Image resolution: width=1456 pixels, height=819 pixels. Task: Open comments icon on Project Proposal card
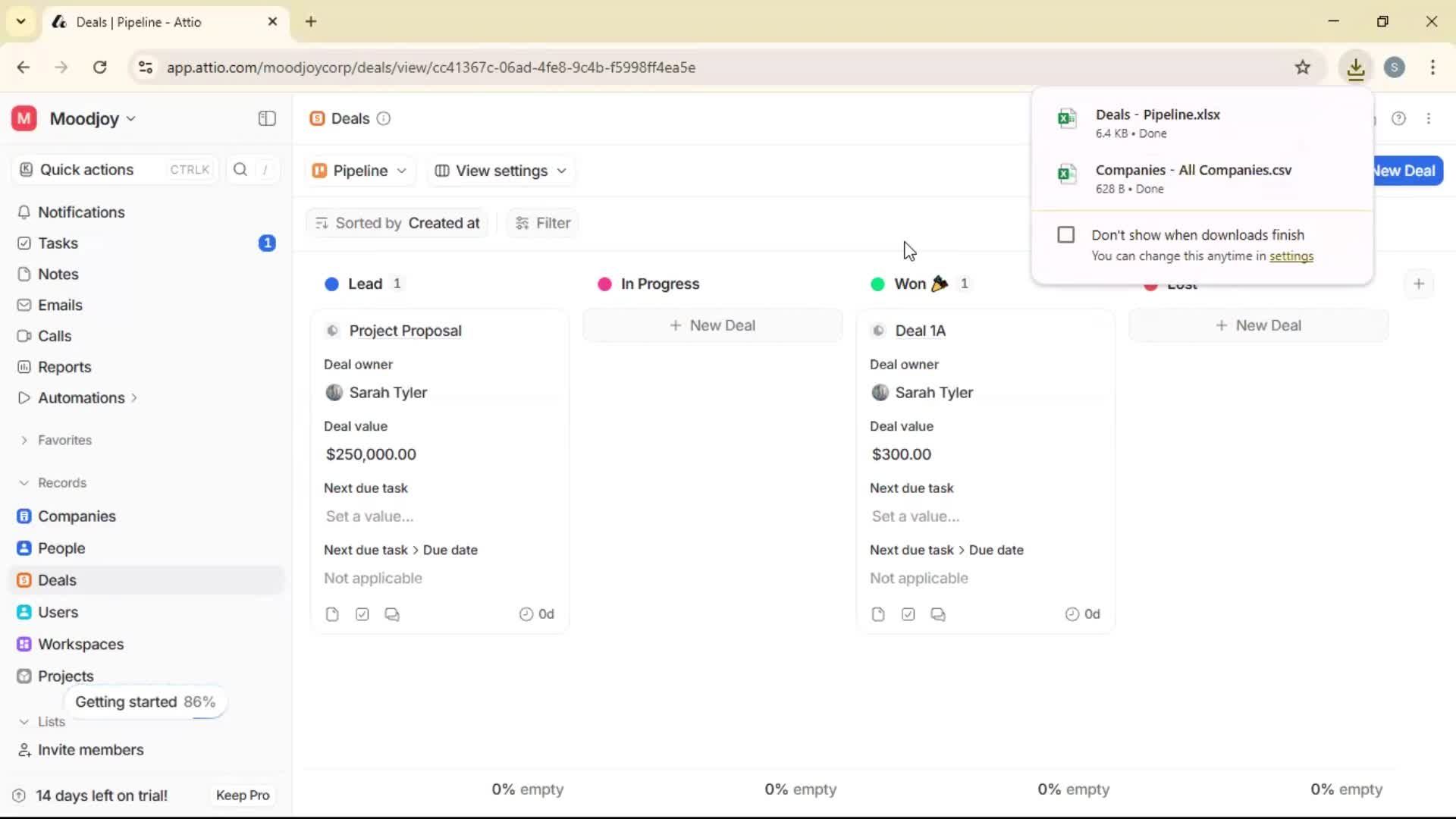click(x=392, y=614)
